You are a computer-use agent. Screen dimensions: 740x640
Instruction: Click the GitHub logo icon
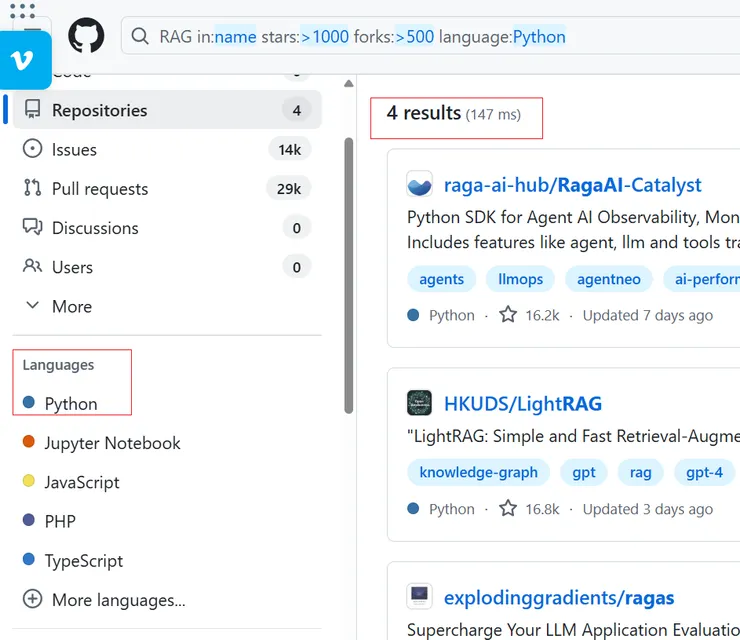(86, 37)
